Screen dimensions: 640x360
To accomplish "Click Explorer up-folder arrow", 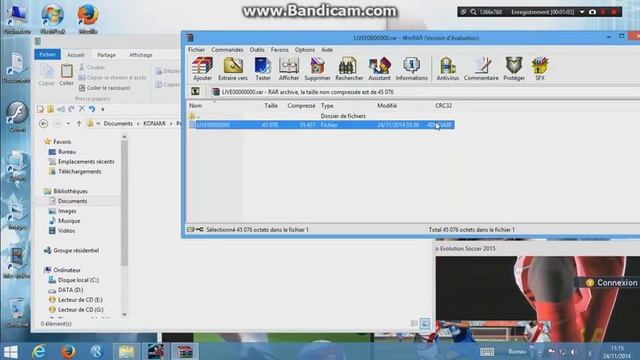I will (79, 123).
